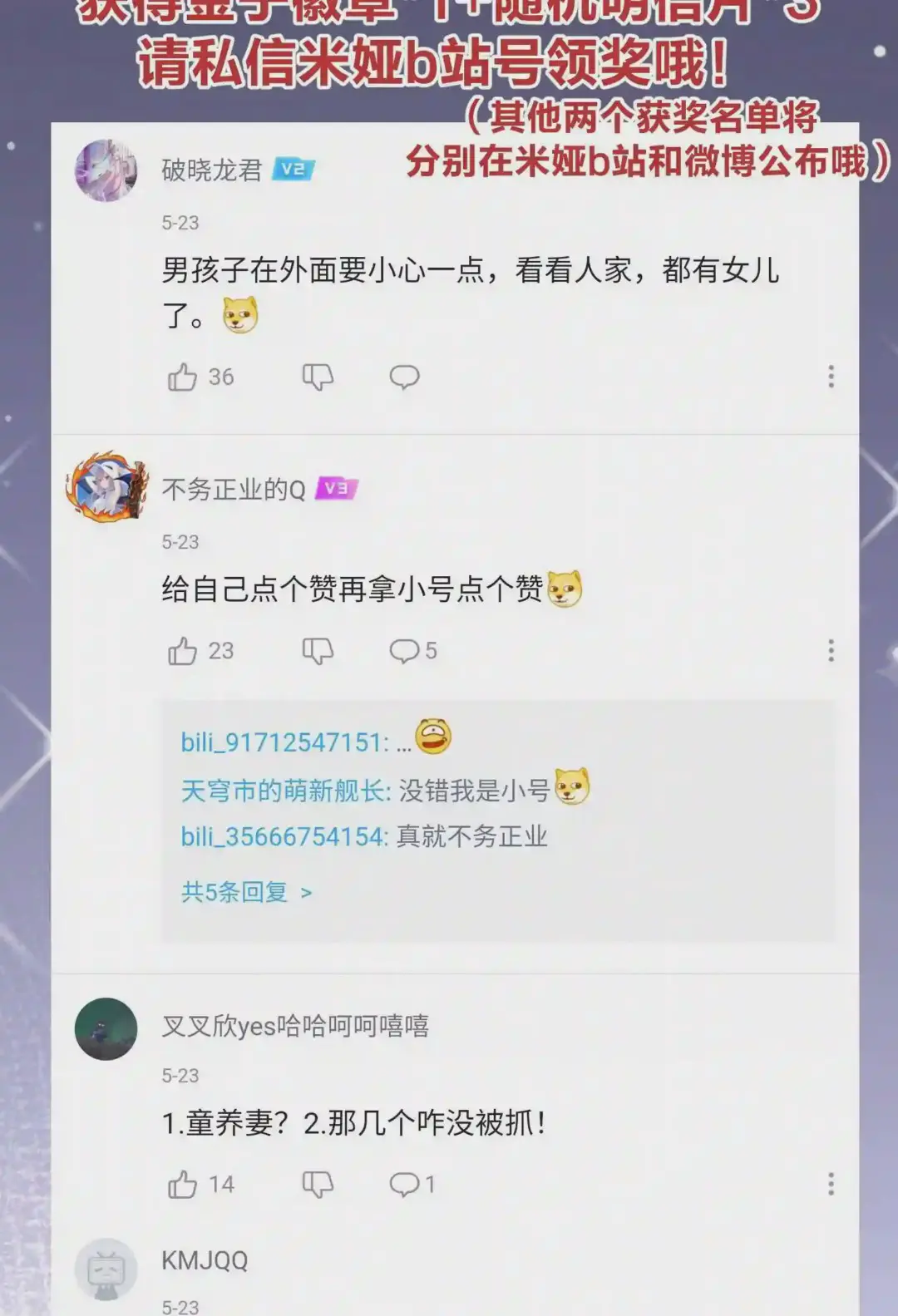Expand all 共5条回复 replies
The width and height of the screenshot is (898, 1316).
(x=246, y=893)
